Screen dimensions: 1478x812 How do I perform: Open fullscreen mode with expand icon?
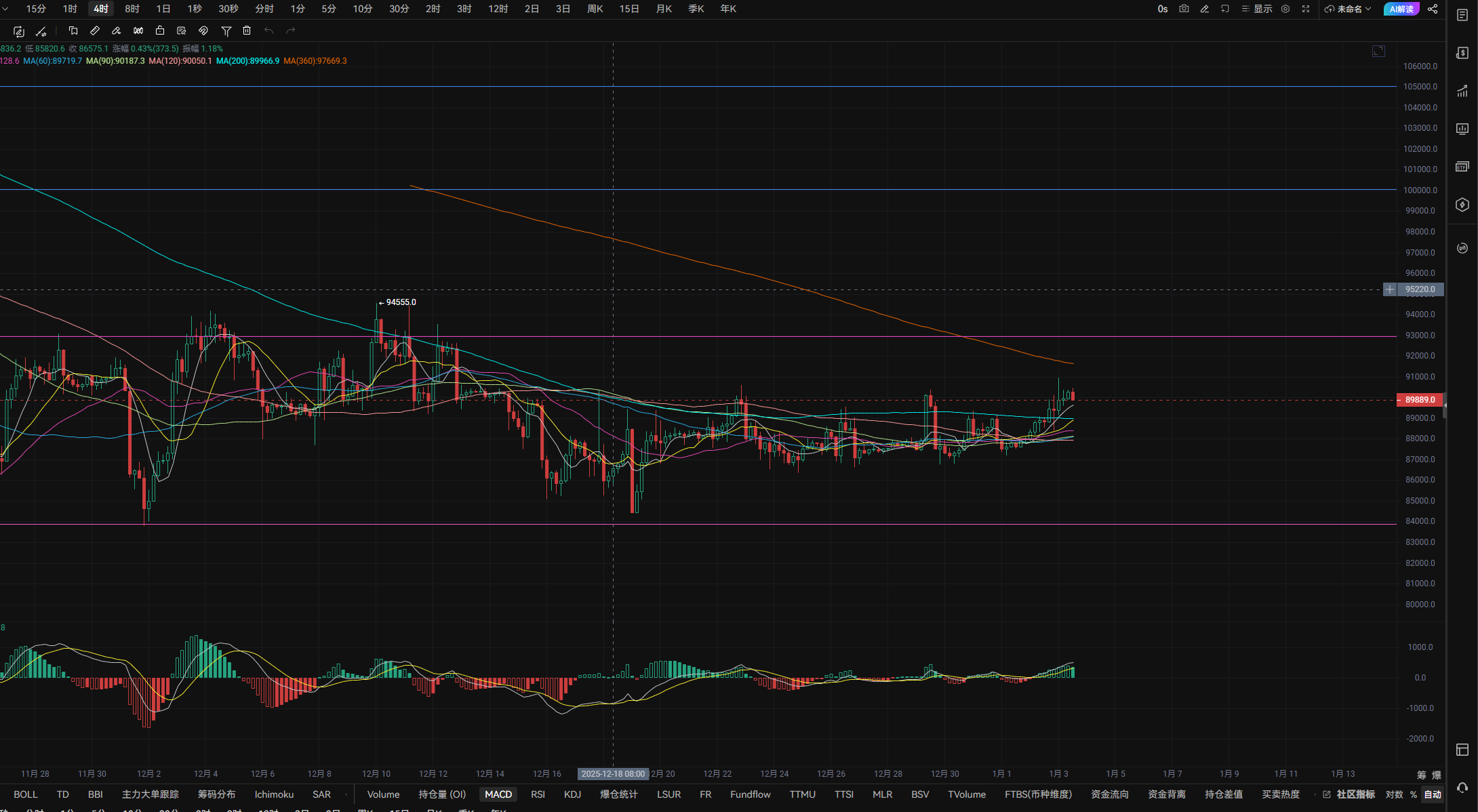click(x=1306, y=9)
